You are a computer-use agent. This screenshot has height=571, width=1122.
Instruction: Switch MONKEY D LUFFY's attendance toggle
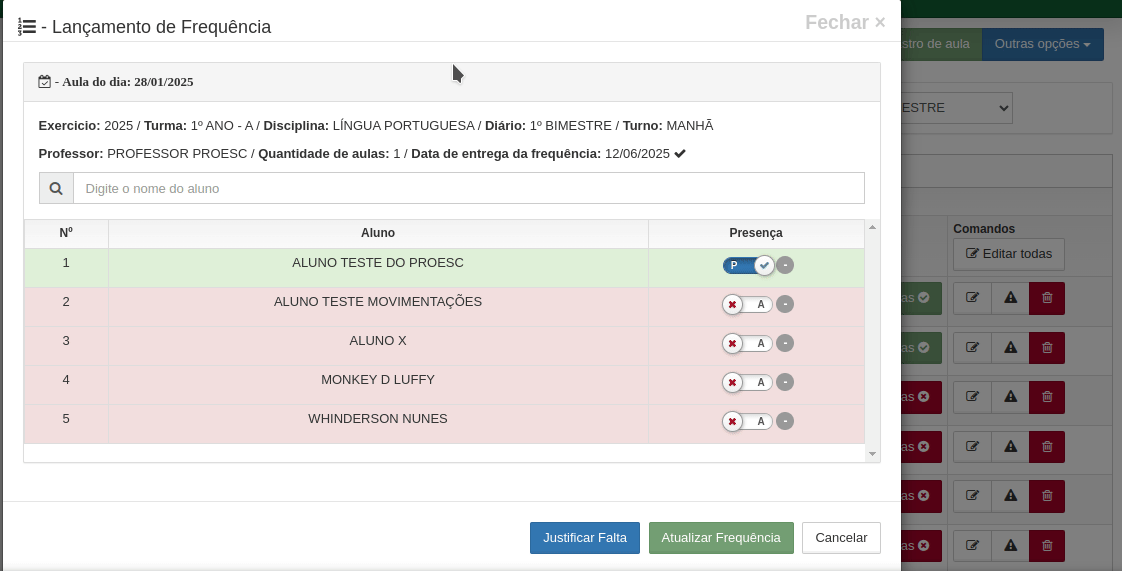pyautogui.click(x=748, y=382)
